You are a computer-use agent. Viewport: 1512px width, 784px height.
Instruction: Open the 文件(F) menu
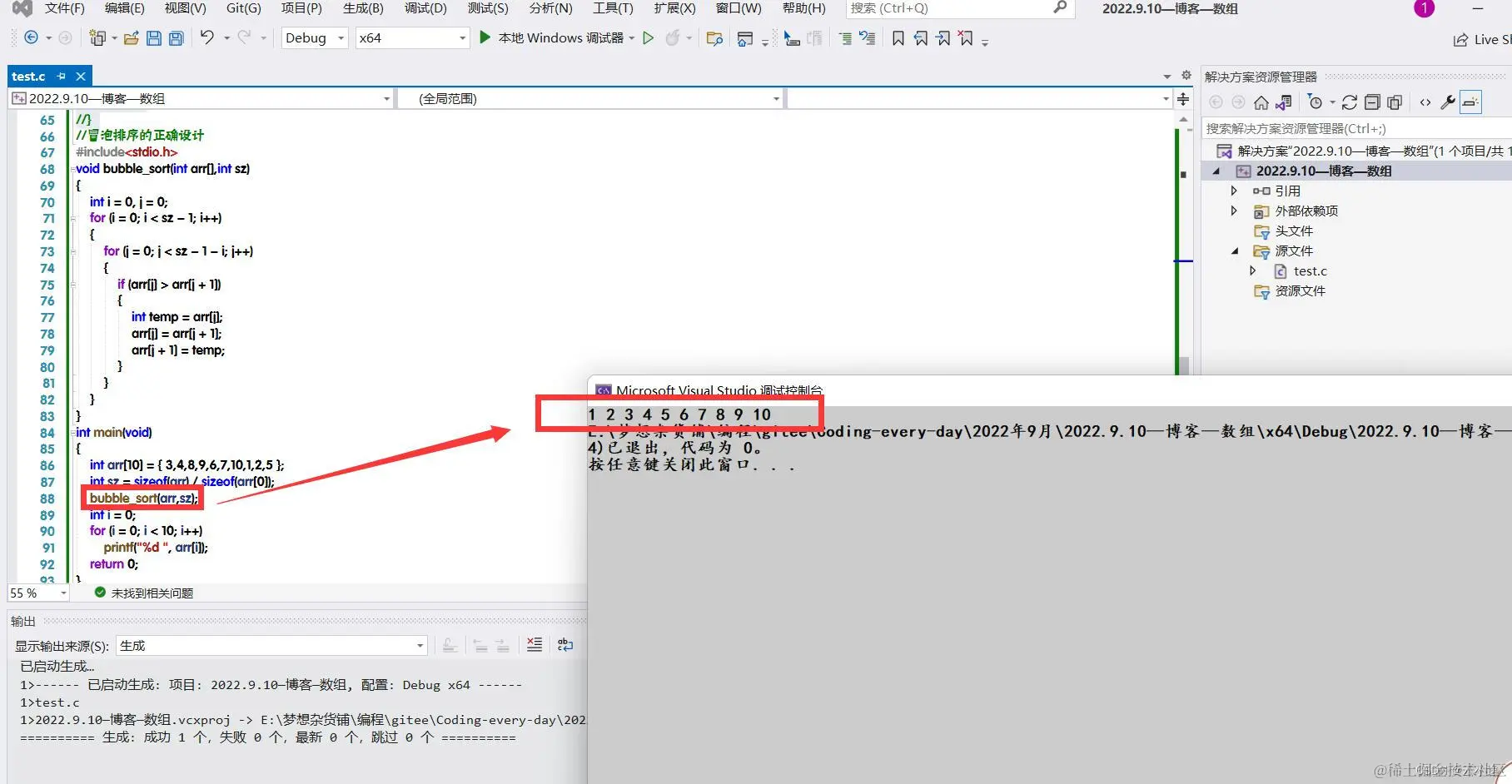pyautogui.click(x=65, y=8)
